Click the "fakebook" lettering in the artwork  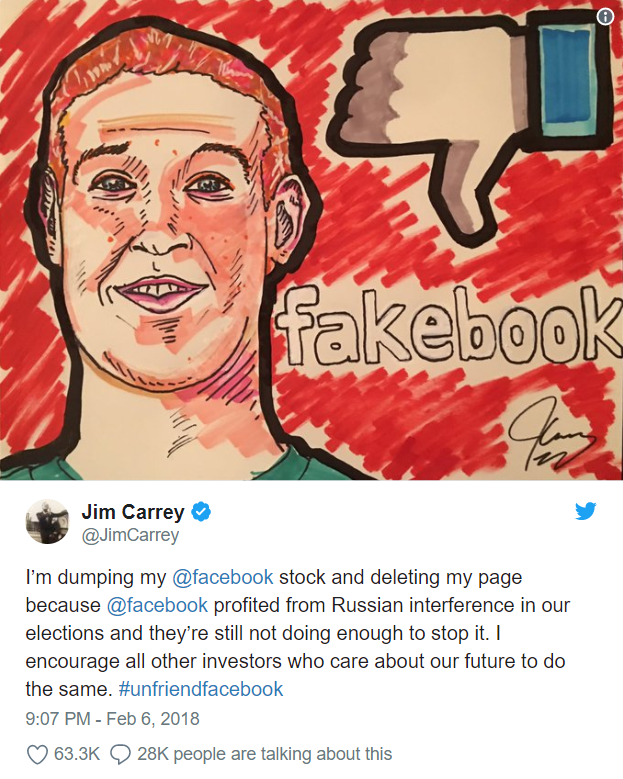(x=447, y=327)
